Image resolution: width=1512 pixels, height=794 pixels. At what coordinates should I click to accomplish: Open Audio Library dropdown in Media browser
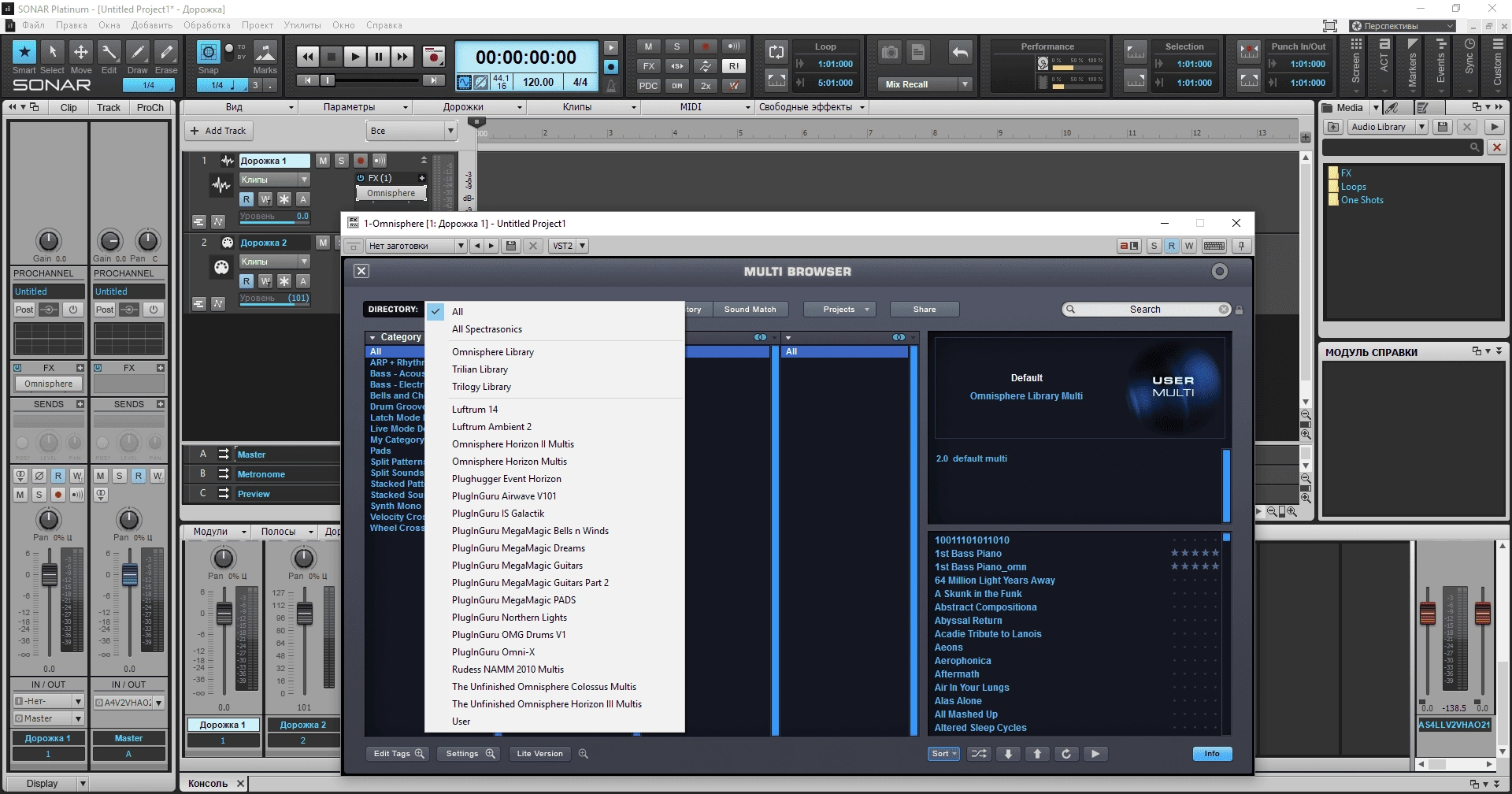[x=1388, y=127]
